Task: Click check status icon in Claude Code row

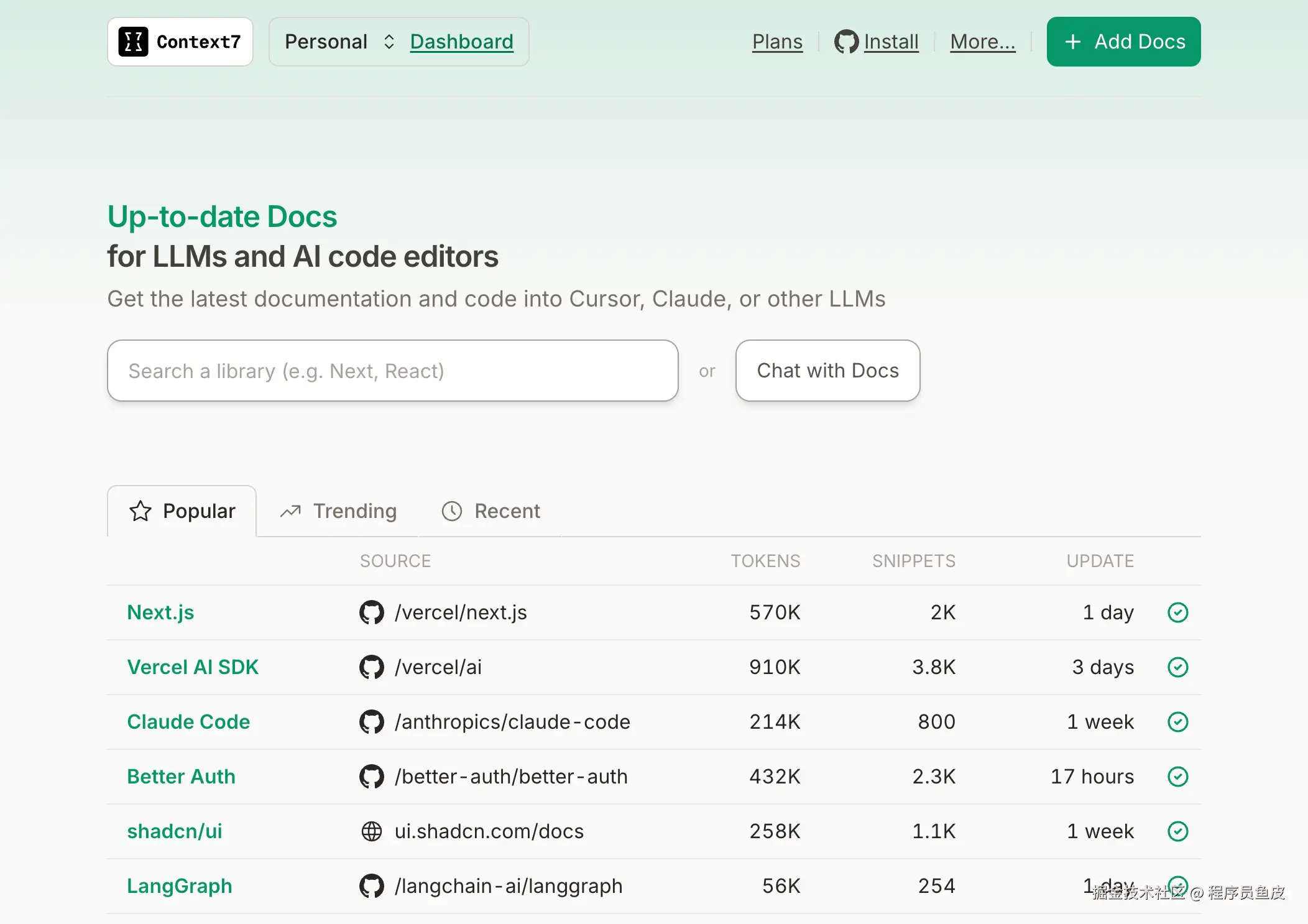Action: pyautogui.click(x=1177, y=722)
